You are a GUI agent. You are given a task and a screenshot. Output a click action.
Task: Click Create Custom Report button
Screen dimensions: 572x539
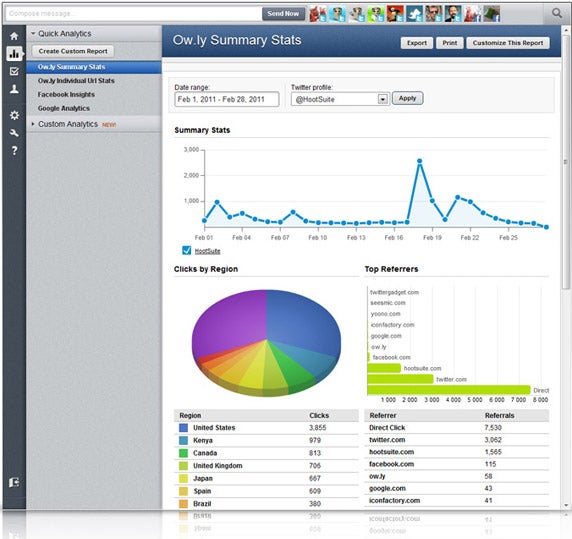[x=73, y=51]
